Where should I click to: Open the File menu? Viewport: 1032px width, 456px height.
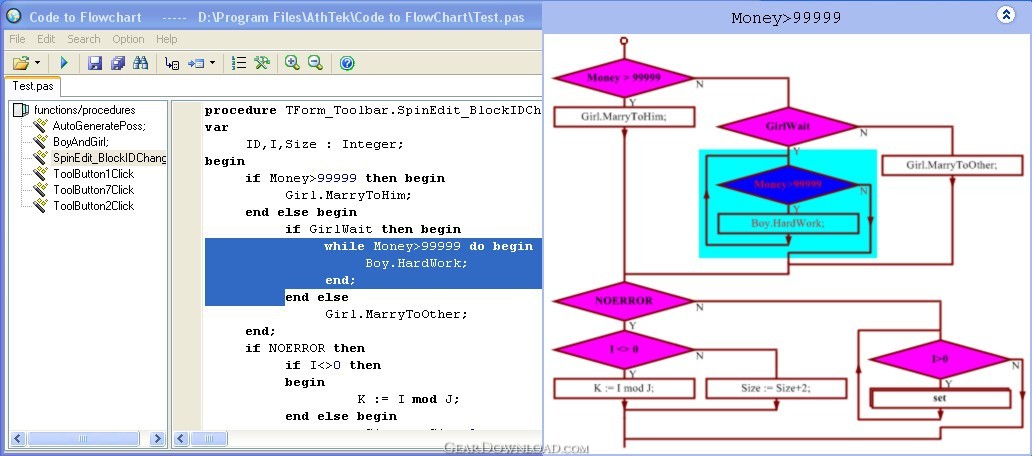click(17, 39)
